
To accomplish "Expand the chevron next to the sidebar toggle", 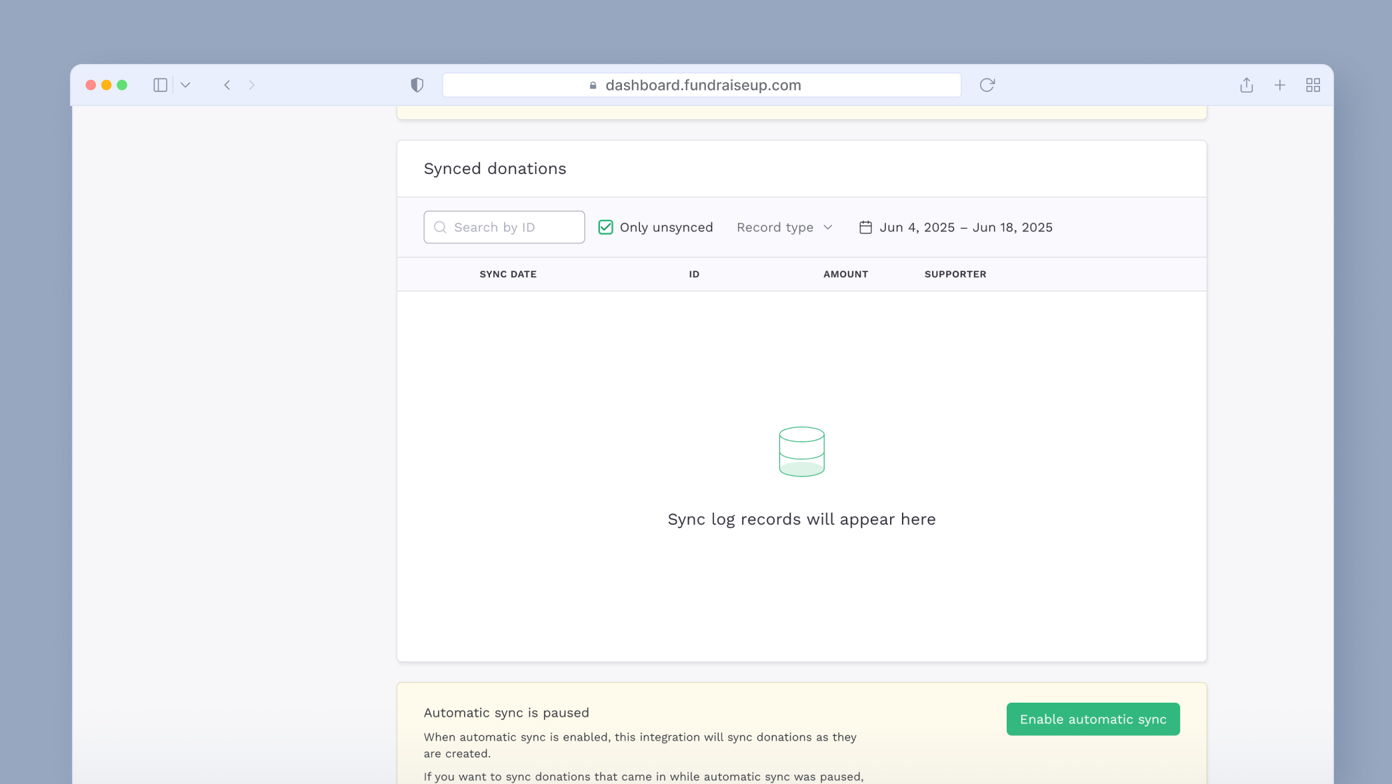I will (x=185, y=85).
